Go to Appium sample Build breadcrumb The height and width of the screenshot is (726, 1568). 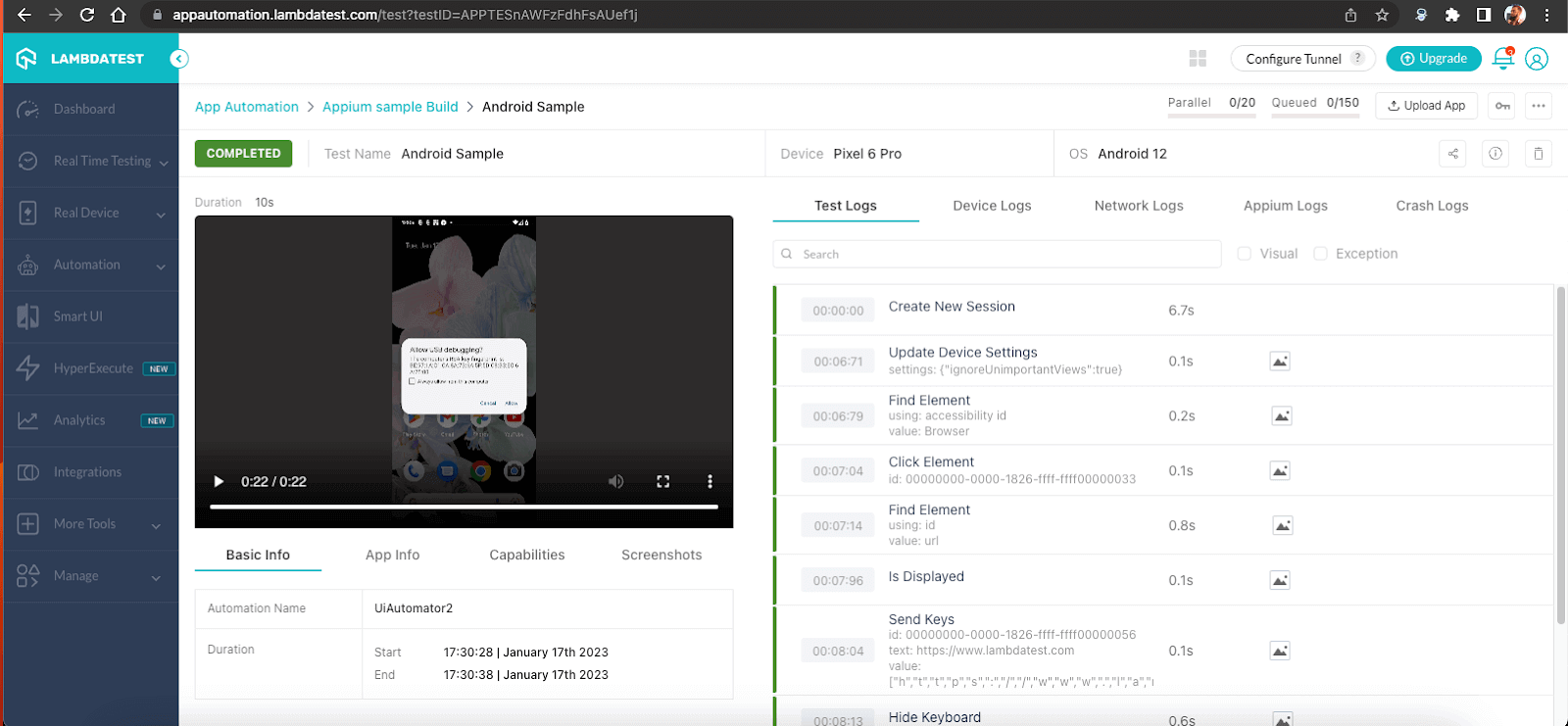390,107
